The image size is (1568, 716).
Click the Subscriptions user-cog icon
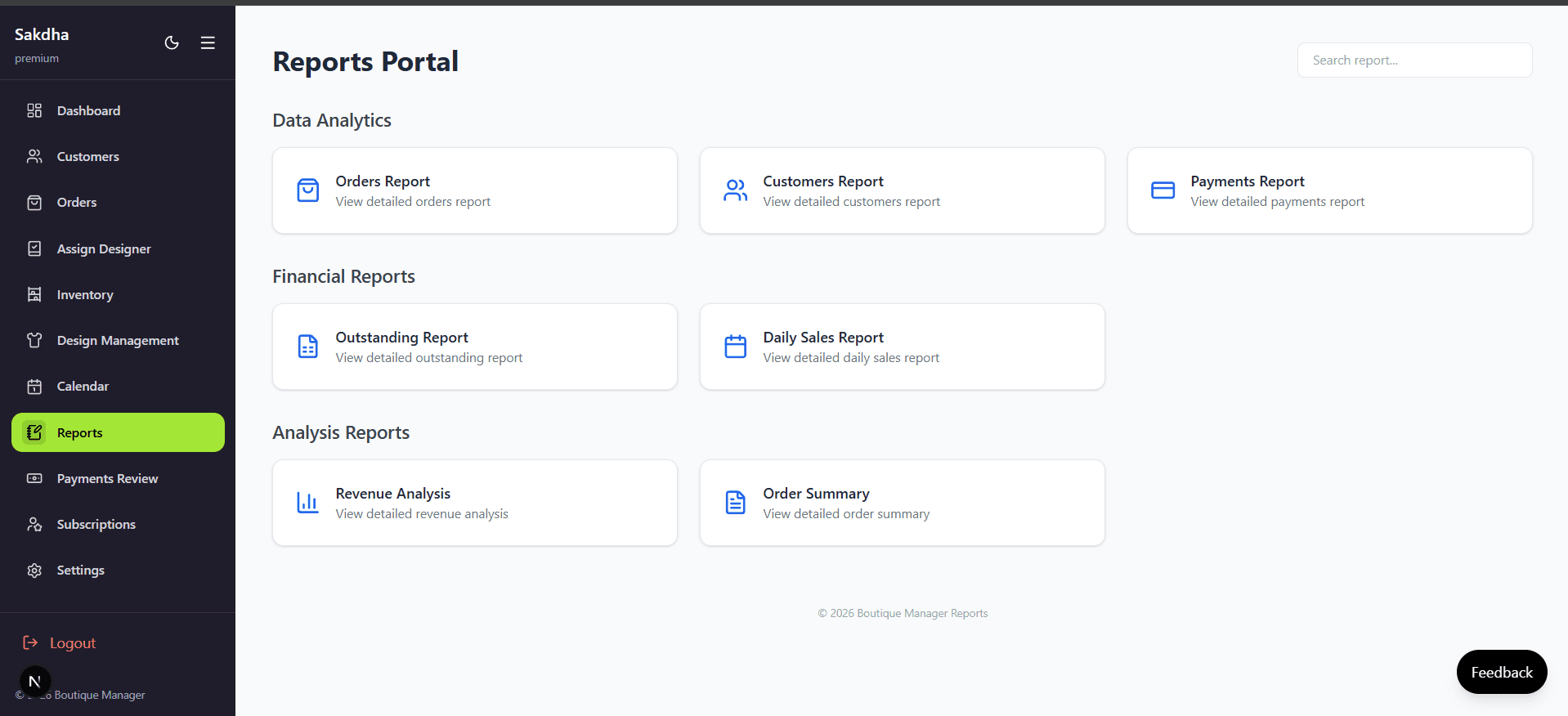click(34, 524)
